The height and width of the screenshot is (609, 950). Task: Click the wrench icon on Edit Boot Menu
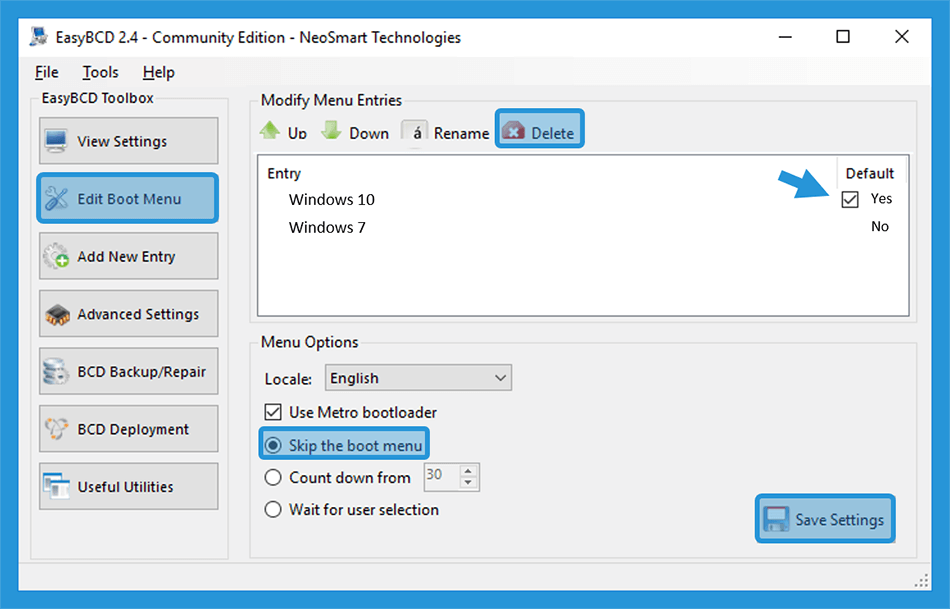56,198
